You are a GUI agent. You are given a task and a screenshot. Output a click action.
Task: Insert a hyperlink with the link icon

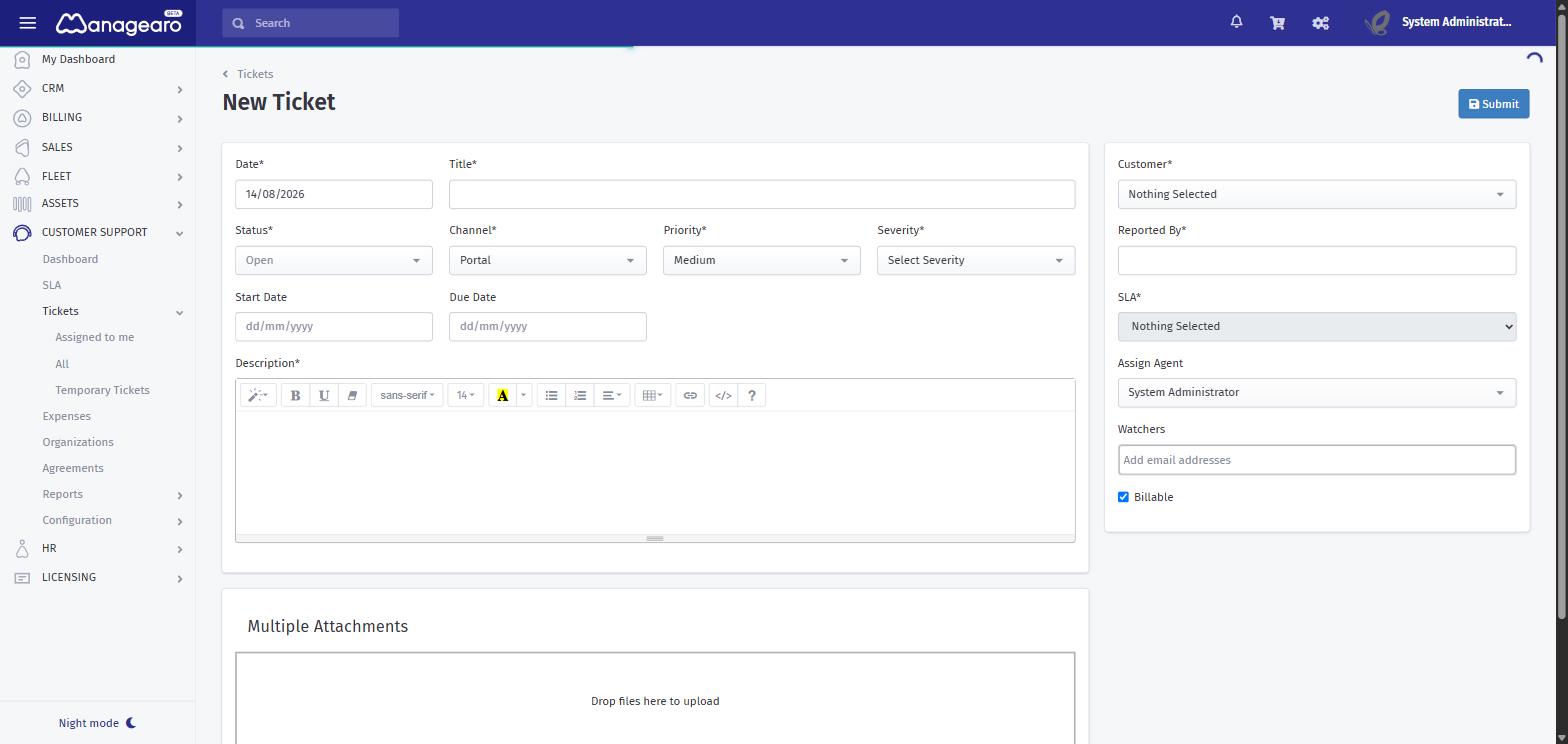[690, 396]
